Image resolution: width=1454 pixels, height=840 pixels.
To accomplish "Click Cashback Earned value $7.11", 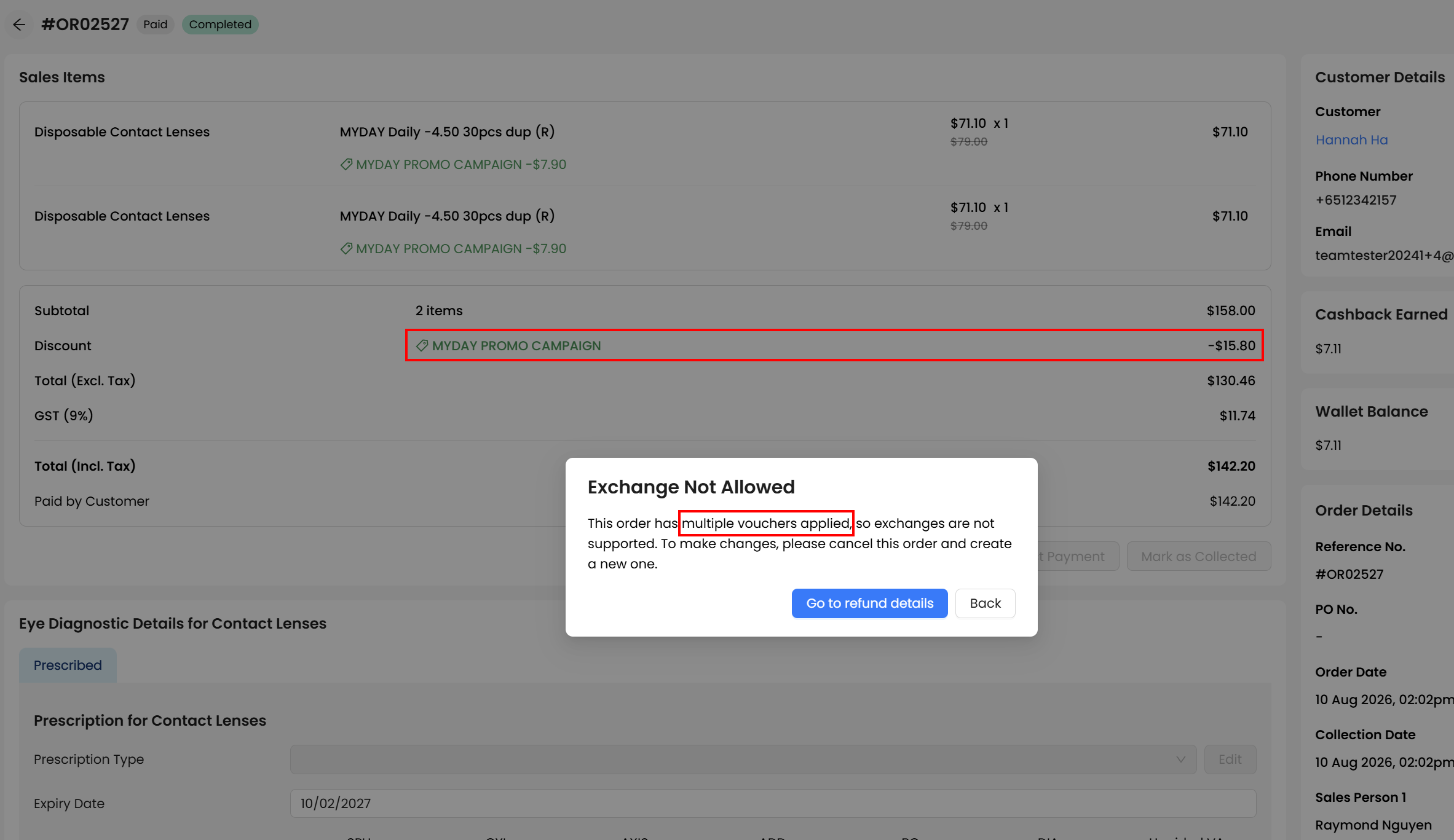I will coord(1328,349).
